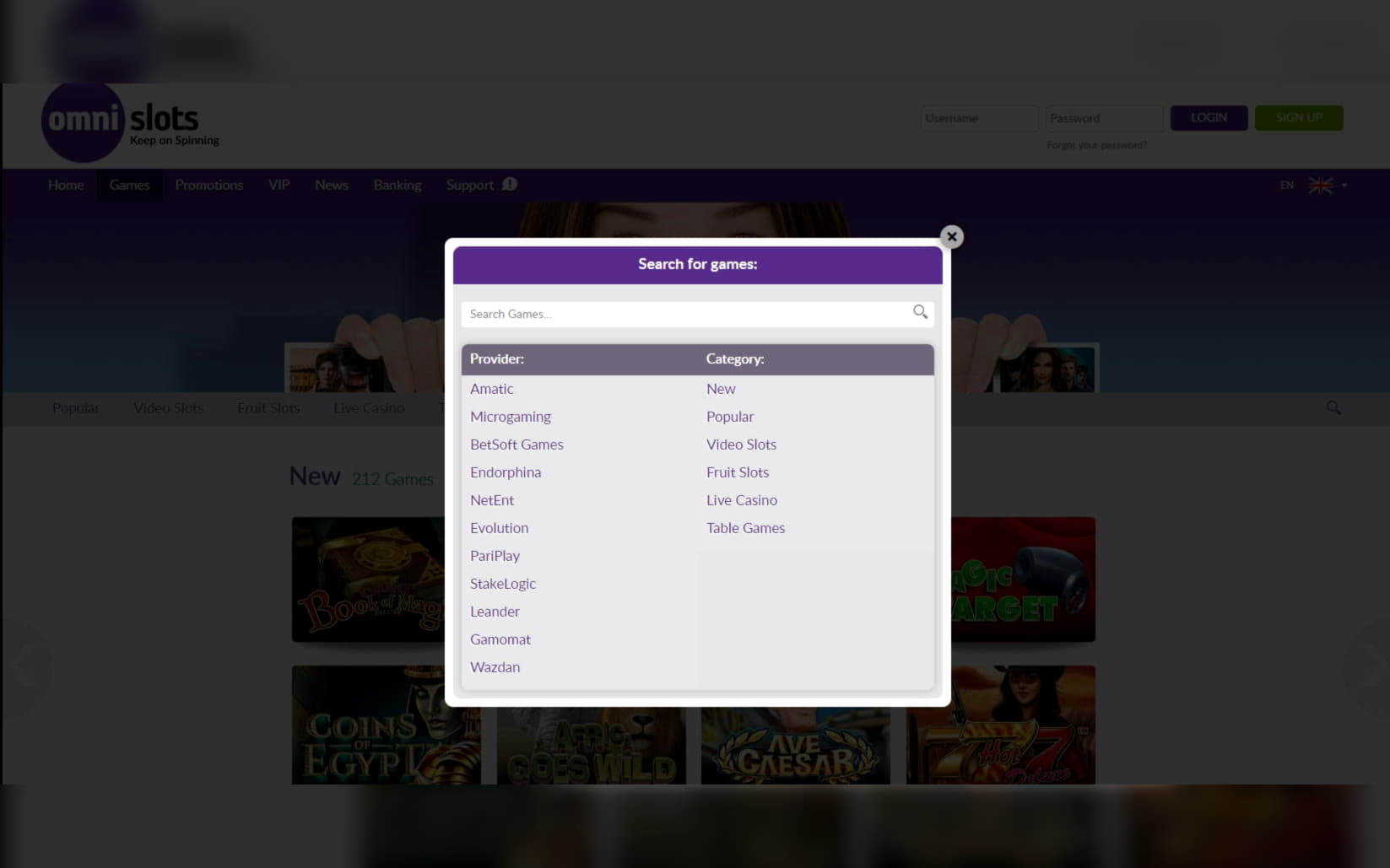1390x868 pixels.
Task: Click the LOGIN button
Action: [1209, 118]
